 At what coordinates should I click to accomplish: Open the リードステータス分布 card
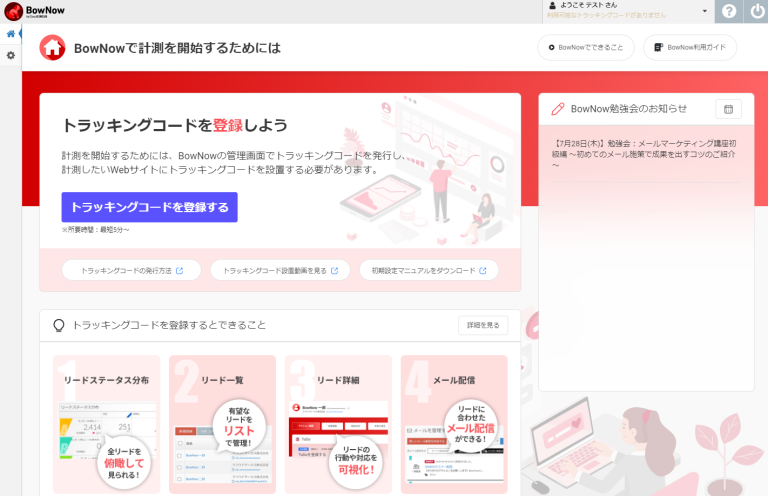[x=106, y=424]
